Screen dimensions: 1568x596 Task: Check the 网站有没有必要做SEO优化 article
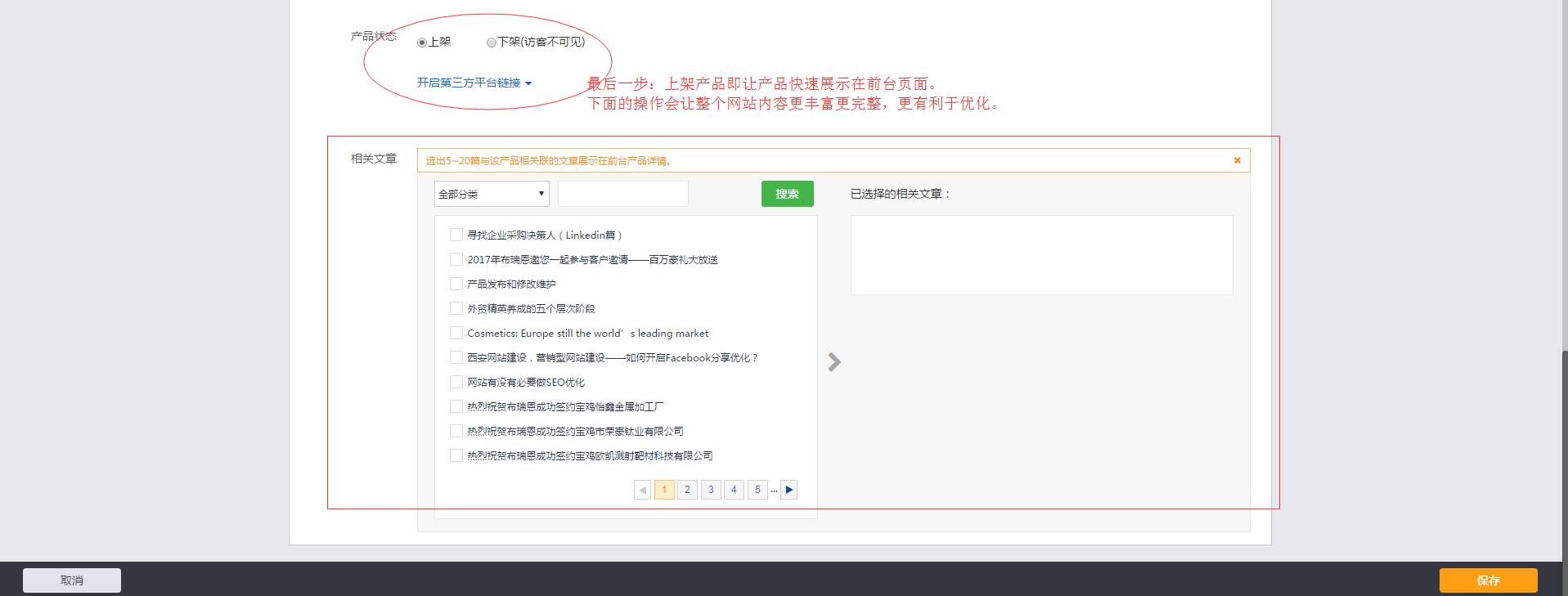coord(456,382)
